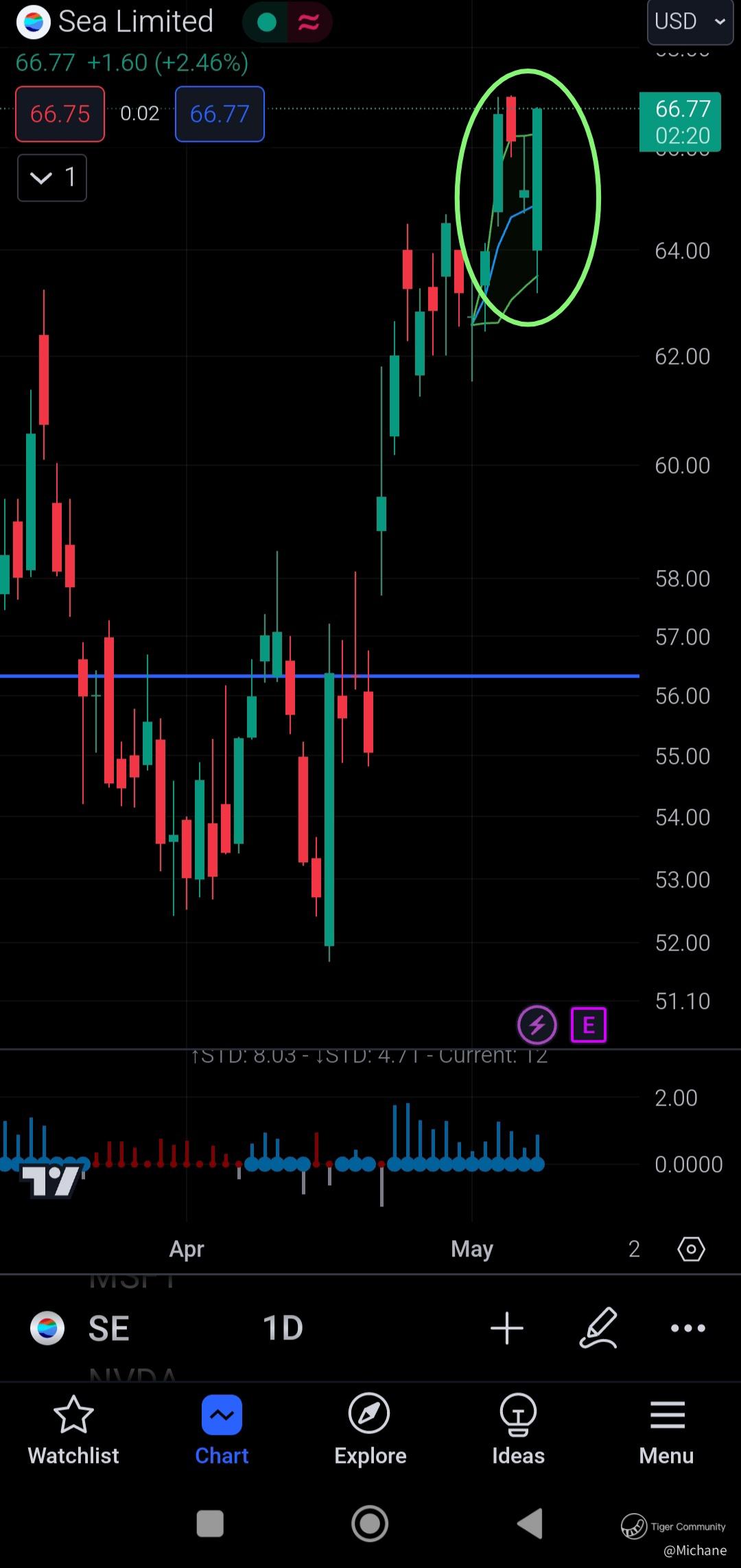Tap the 51.10 price axis label
The image size is (741, 1568).
(682, 1001)
